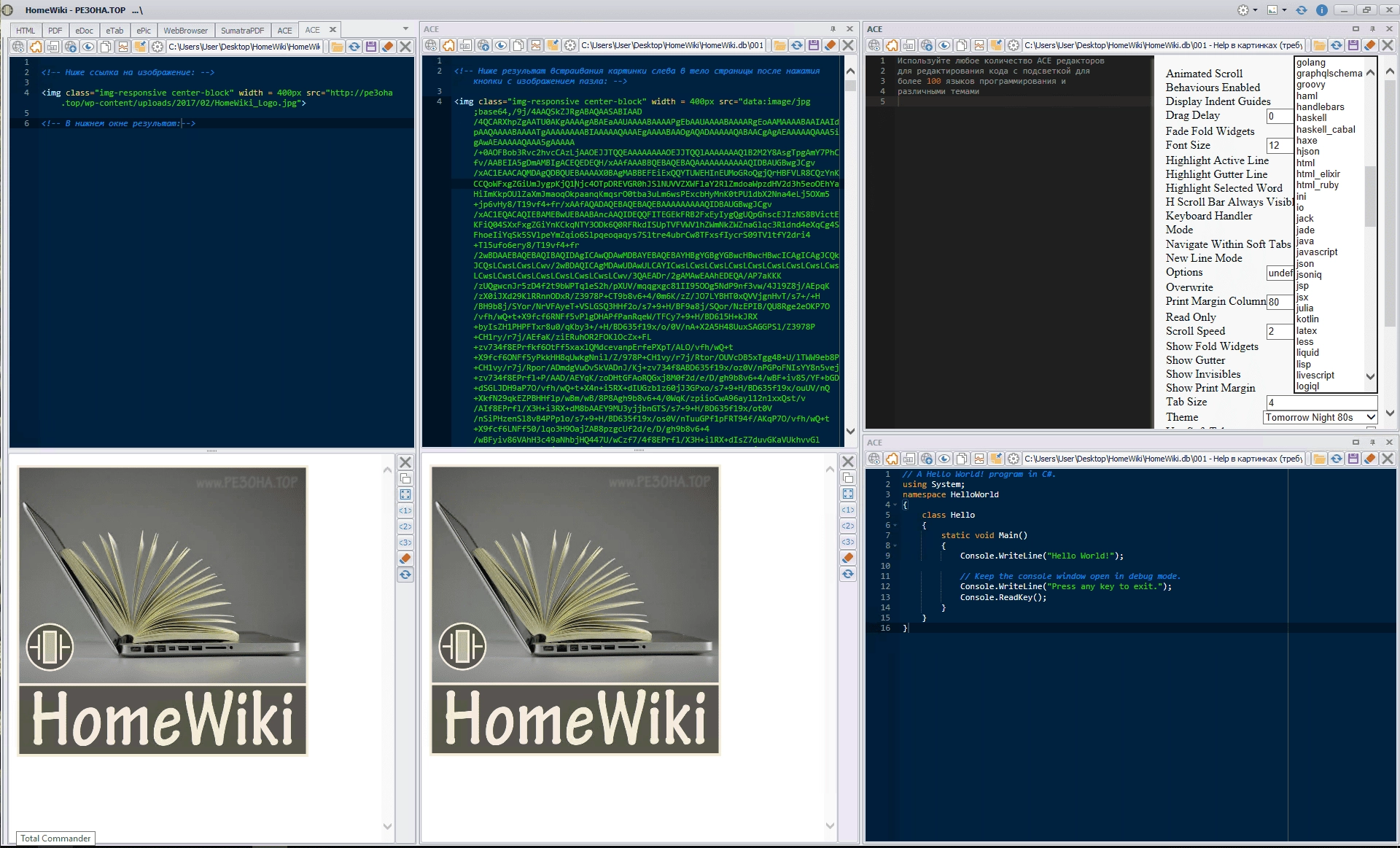Click refresh icon in left tabbed ACE toolbar
The height and width of the screenshot is (848, 1400).
tap(354, 47)
